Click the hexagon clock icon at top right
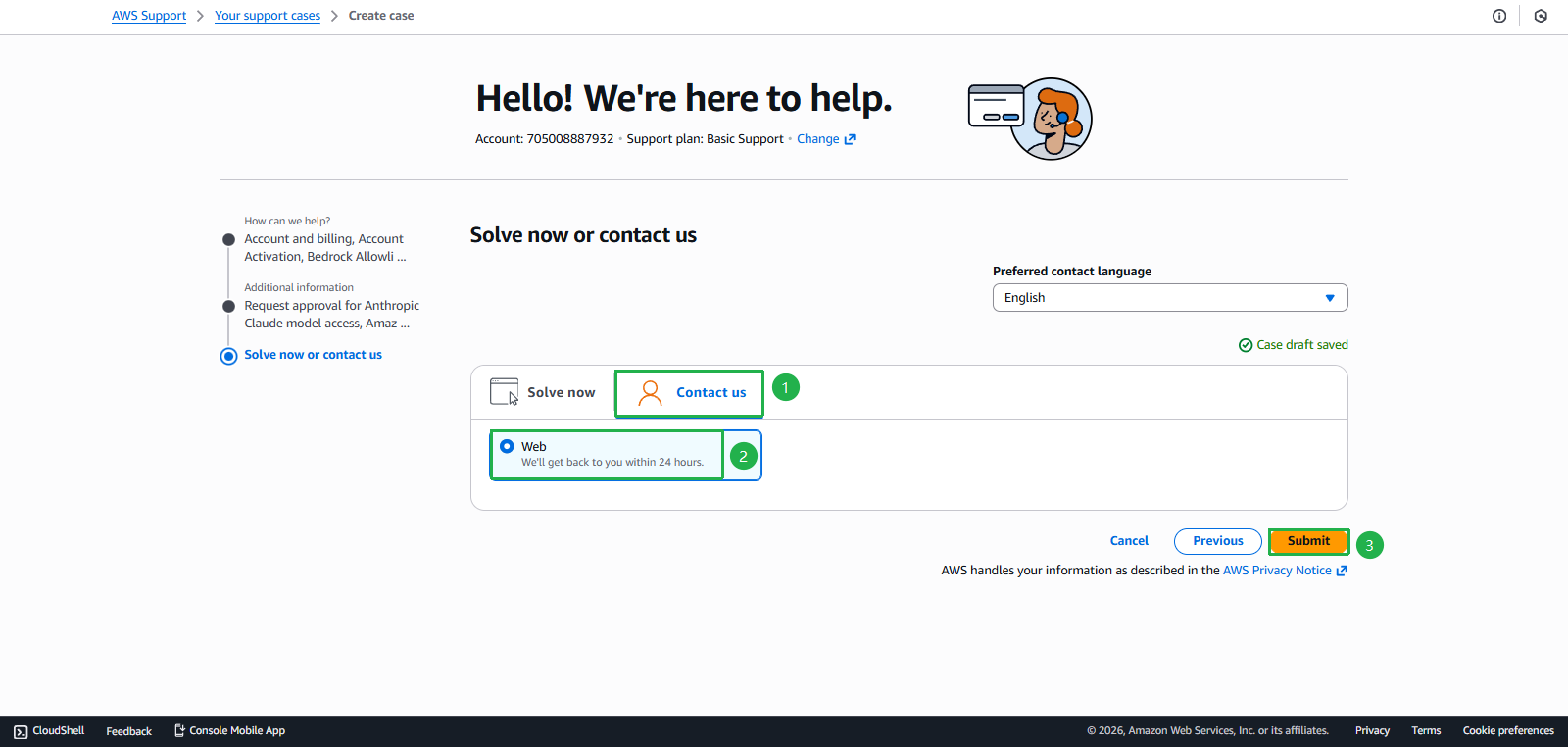 (1541, 16)
